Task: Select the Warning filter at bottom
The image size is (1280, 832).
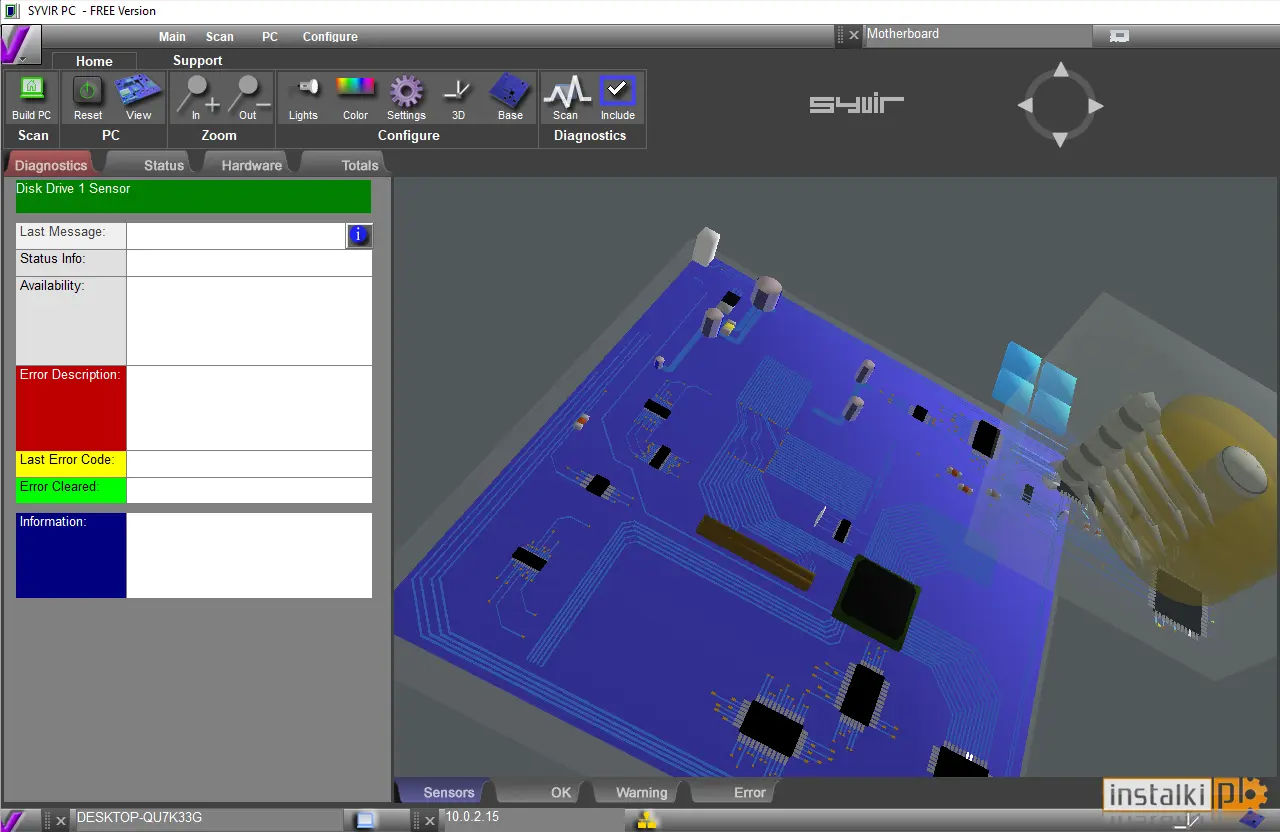Action: (641, 792)
